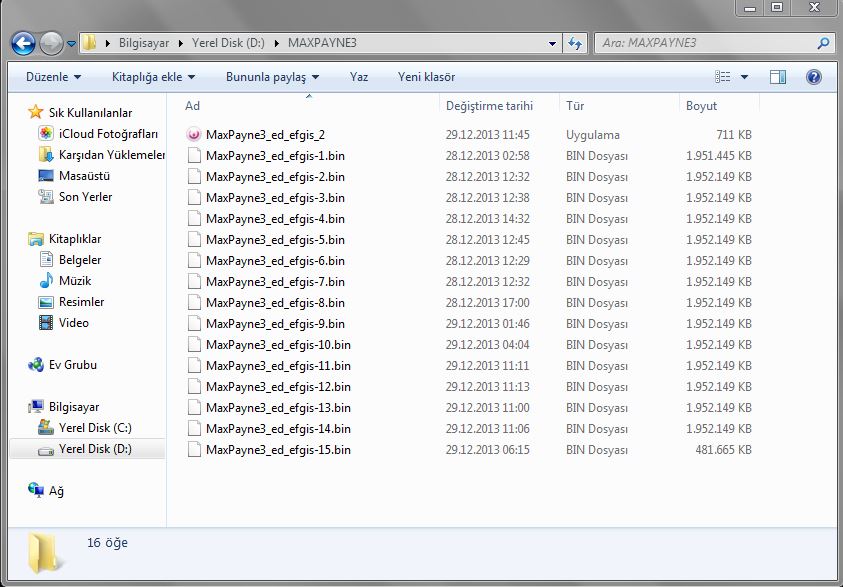Viewport: 843px width, 587px height.
Task: Click the refresh icon beside address bar
Action: click(575, 44)
